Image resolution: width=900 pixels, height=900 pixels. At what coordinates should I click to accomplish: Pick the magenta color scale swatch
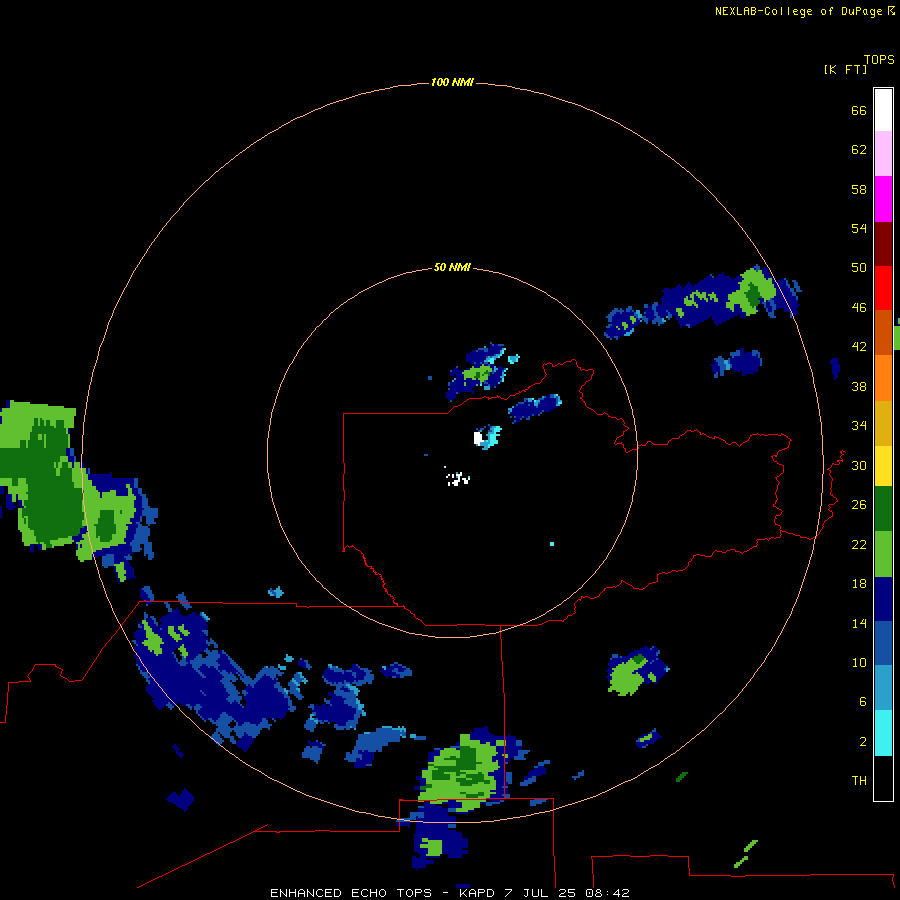tap(883, 199)
